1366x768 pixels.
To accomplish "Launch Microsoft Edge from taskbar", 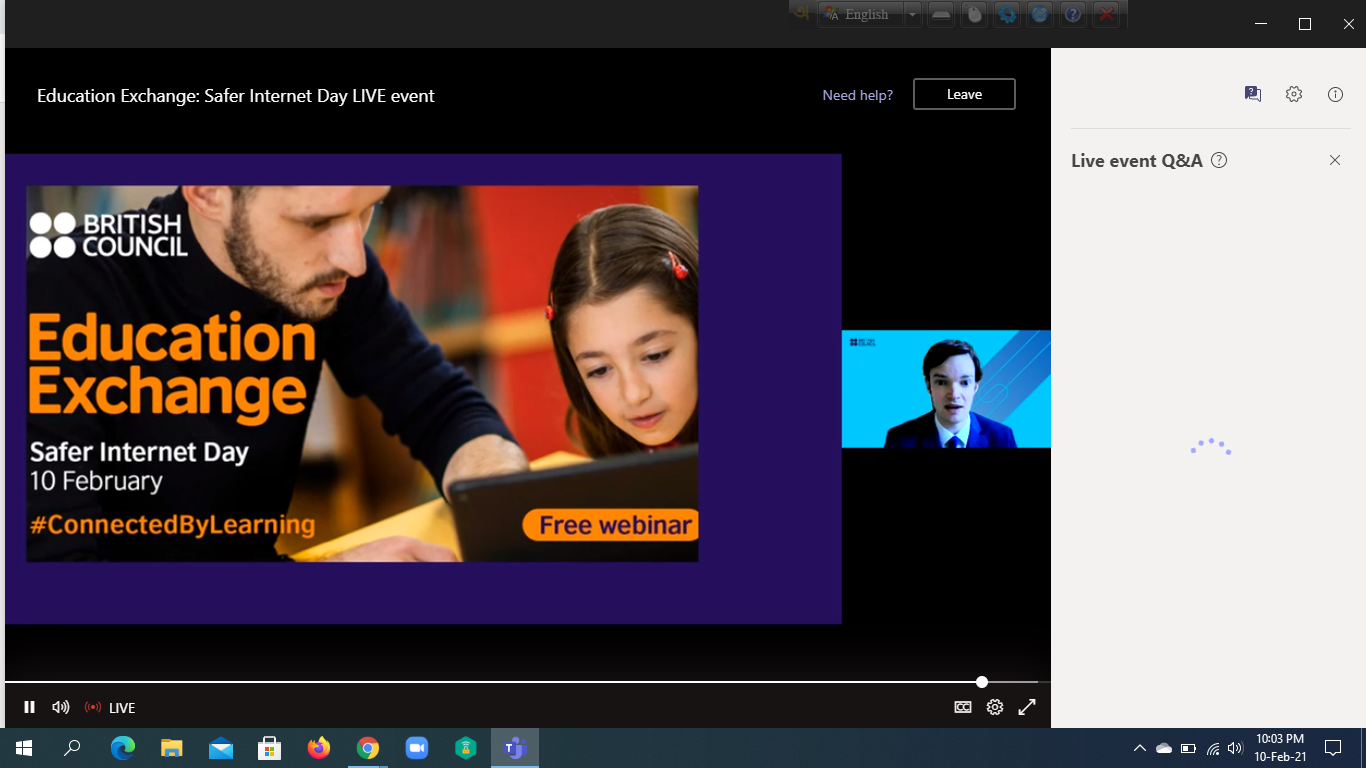I will tap(123, 748).
